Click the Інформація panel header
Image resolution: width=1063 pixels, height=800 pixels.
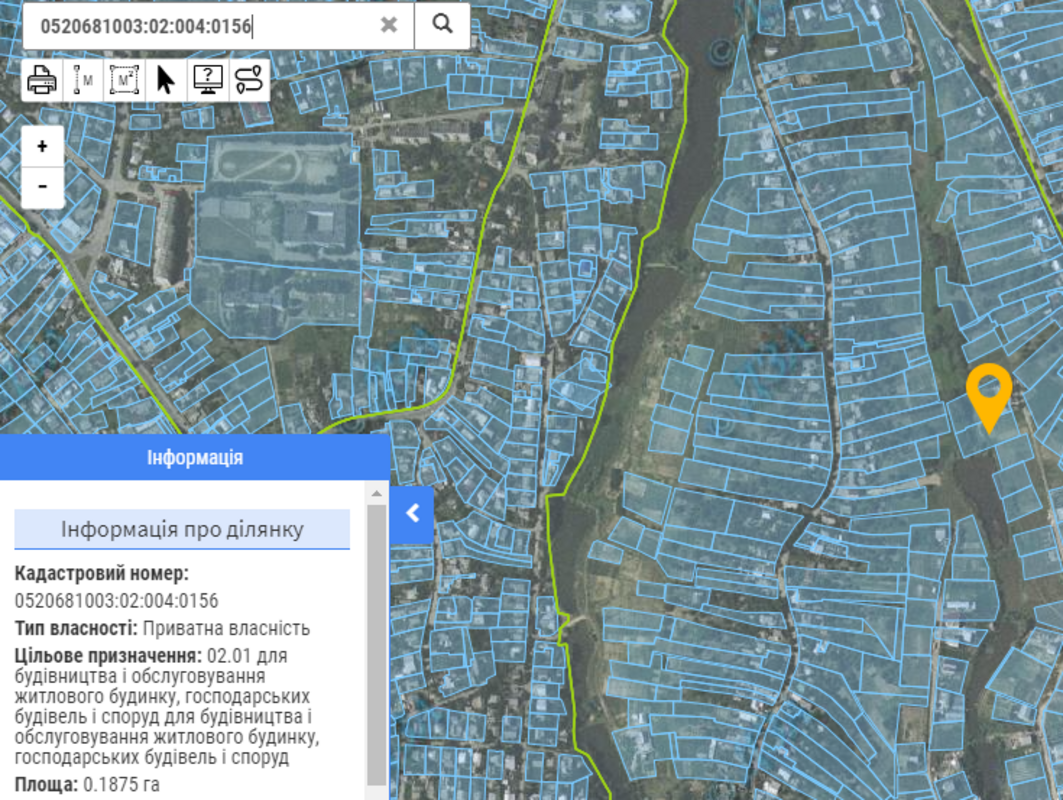coord(194,458)
